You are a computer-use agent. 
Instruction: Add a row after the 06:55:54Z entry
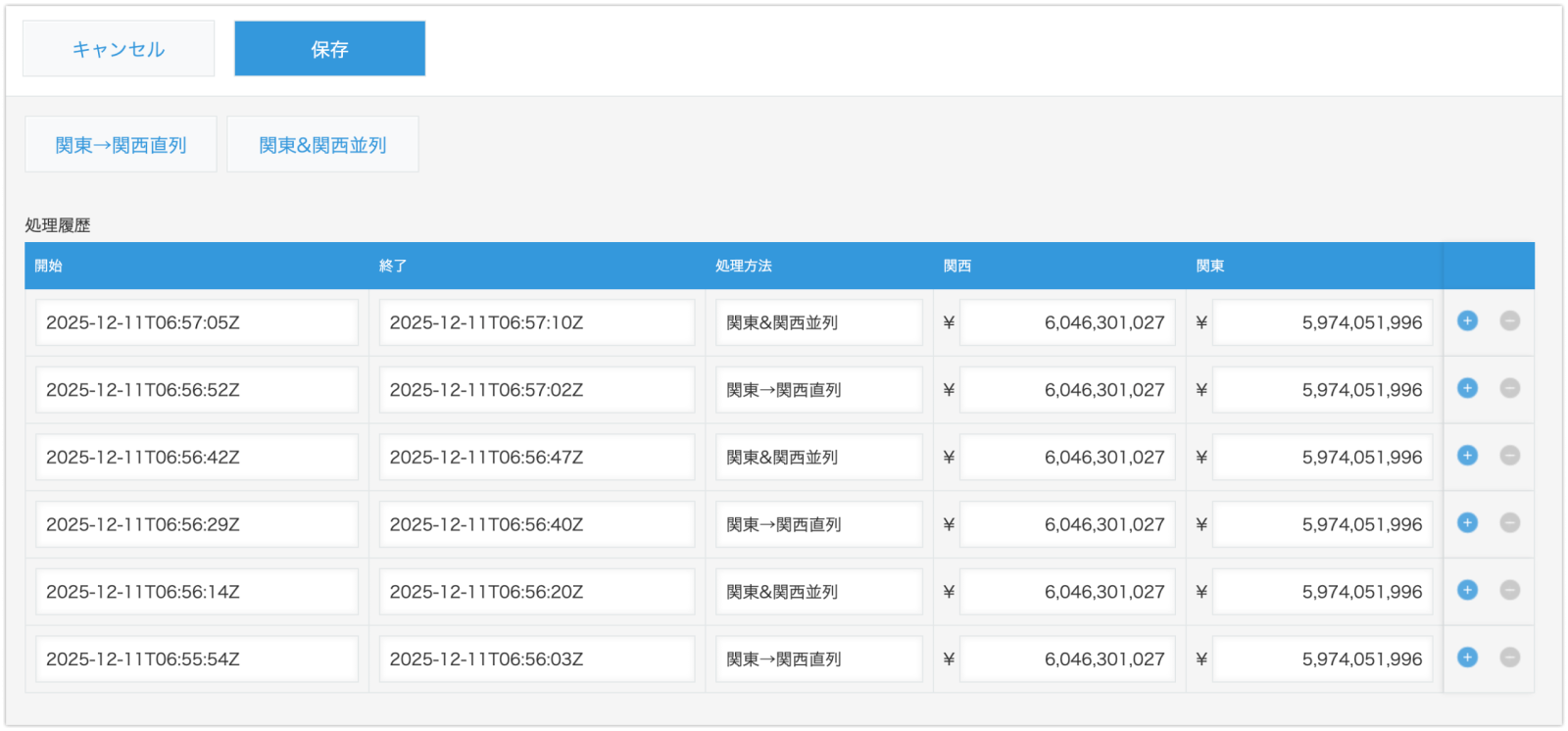[x=1467, y=658]
